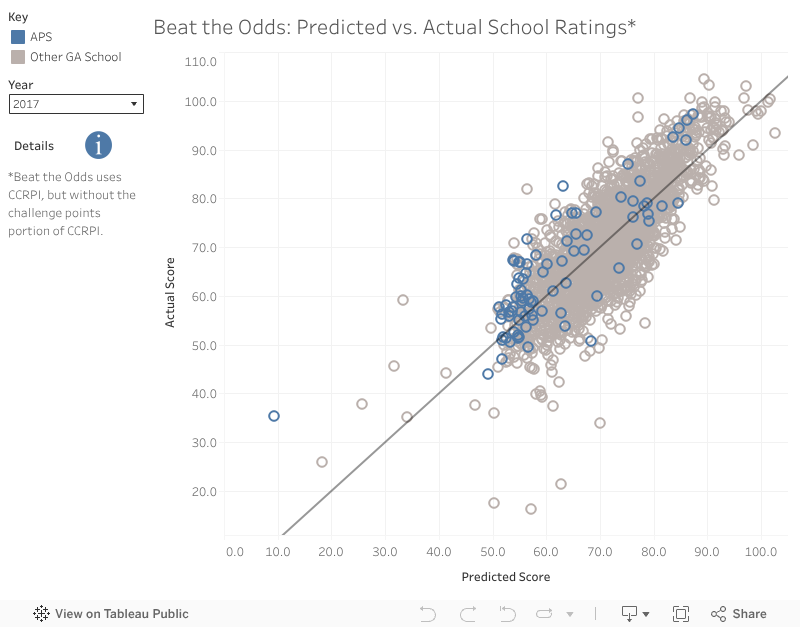The image size is (800, 627).
Task: Open the View on Tableau Public link
Action: pos(121,614)
